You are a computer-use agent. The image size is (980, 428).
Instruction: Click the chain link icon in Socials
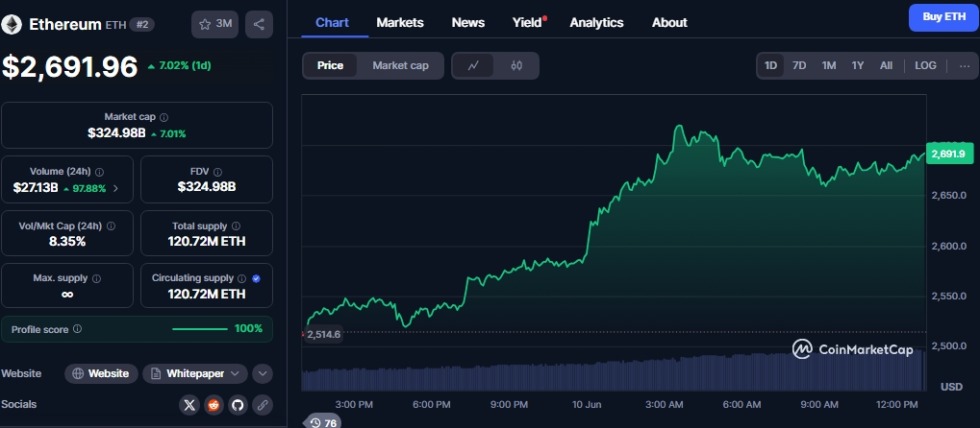tap(262, 405)
